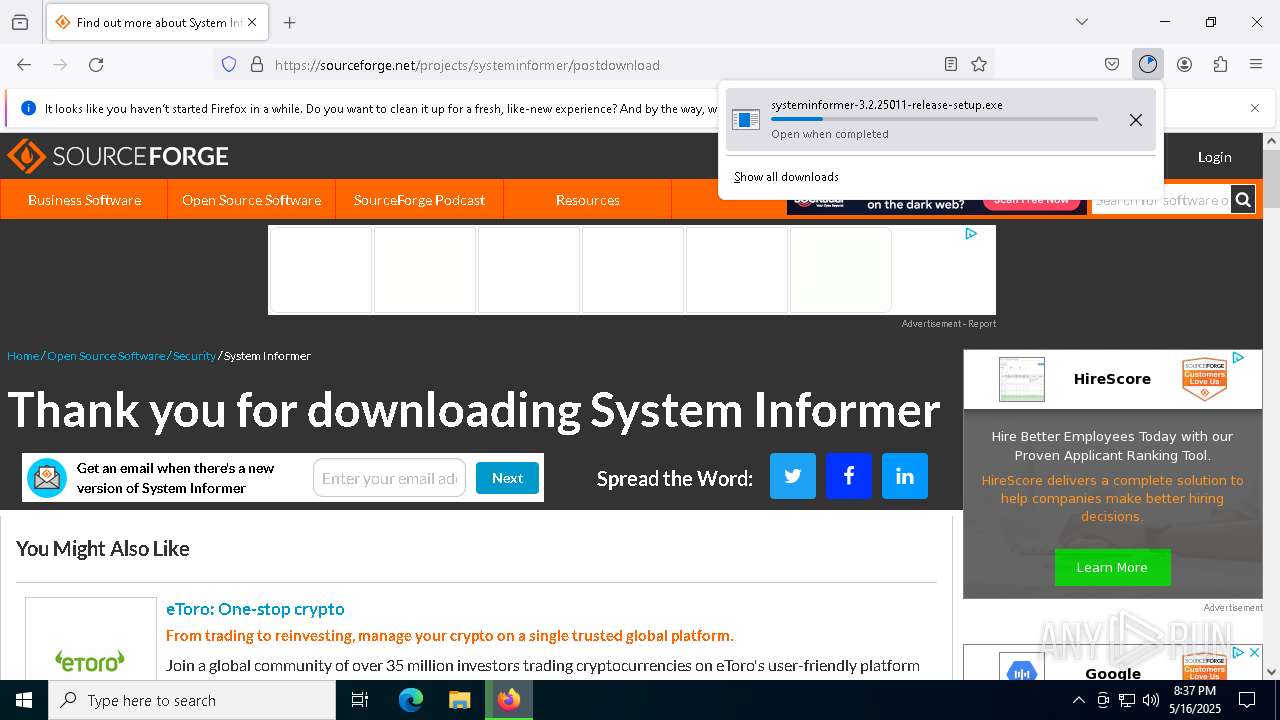Open the notification center icon

(1247, 700)
